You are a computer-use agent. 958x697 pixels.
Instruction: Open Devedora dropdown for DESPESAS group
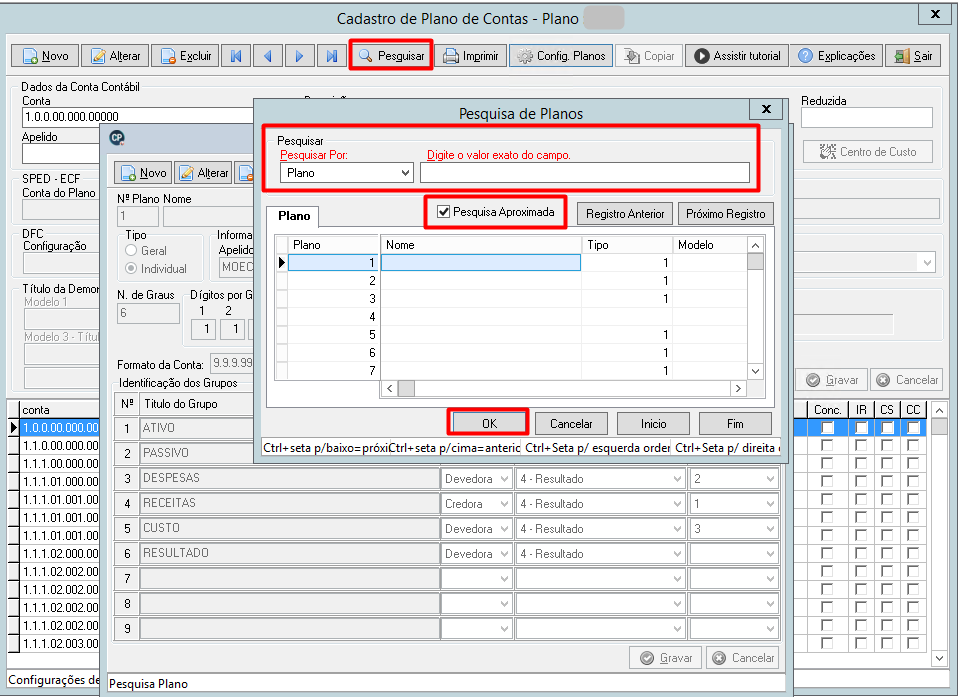click(477, 479)
